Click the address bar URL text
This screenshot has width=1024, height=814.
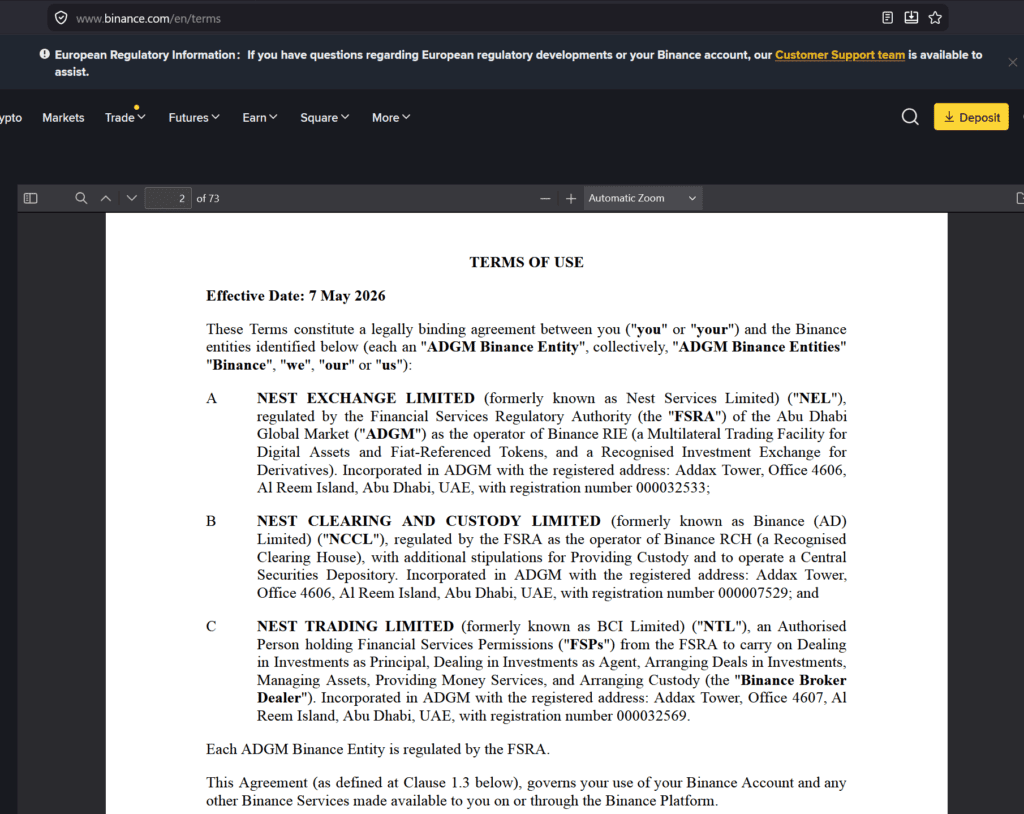point(148,18)
